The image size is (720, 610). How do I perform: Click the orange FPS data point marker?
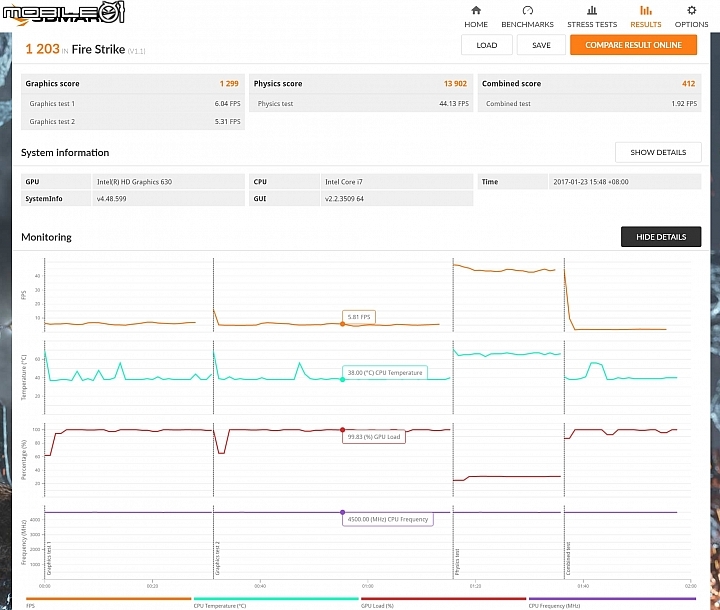click(x=343, y=324)
